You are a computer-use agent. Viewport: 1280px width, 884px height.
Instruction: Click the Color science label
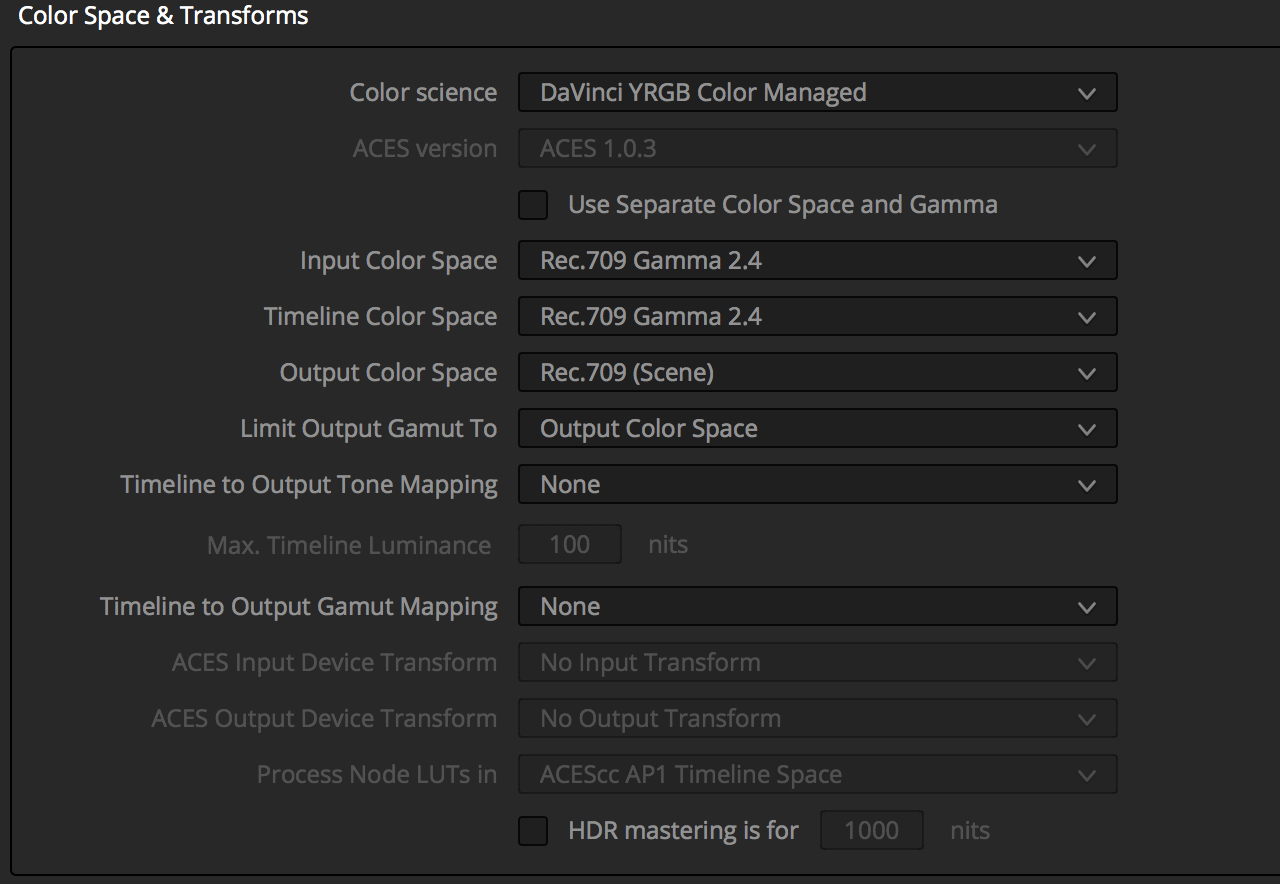(x=423, y=92)
